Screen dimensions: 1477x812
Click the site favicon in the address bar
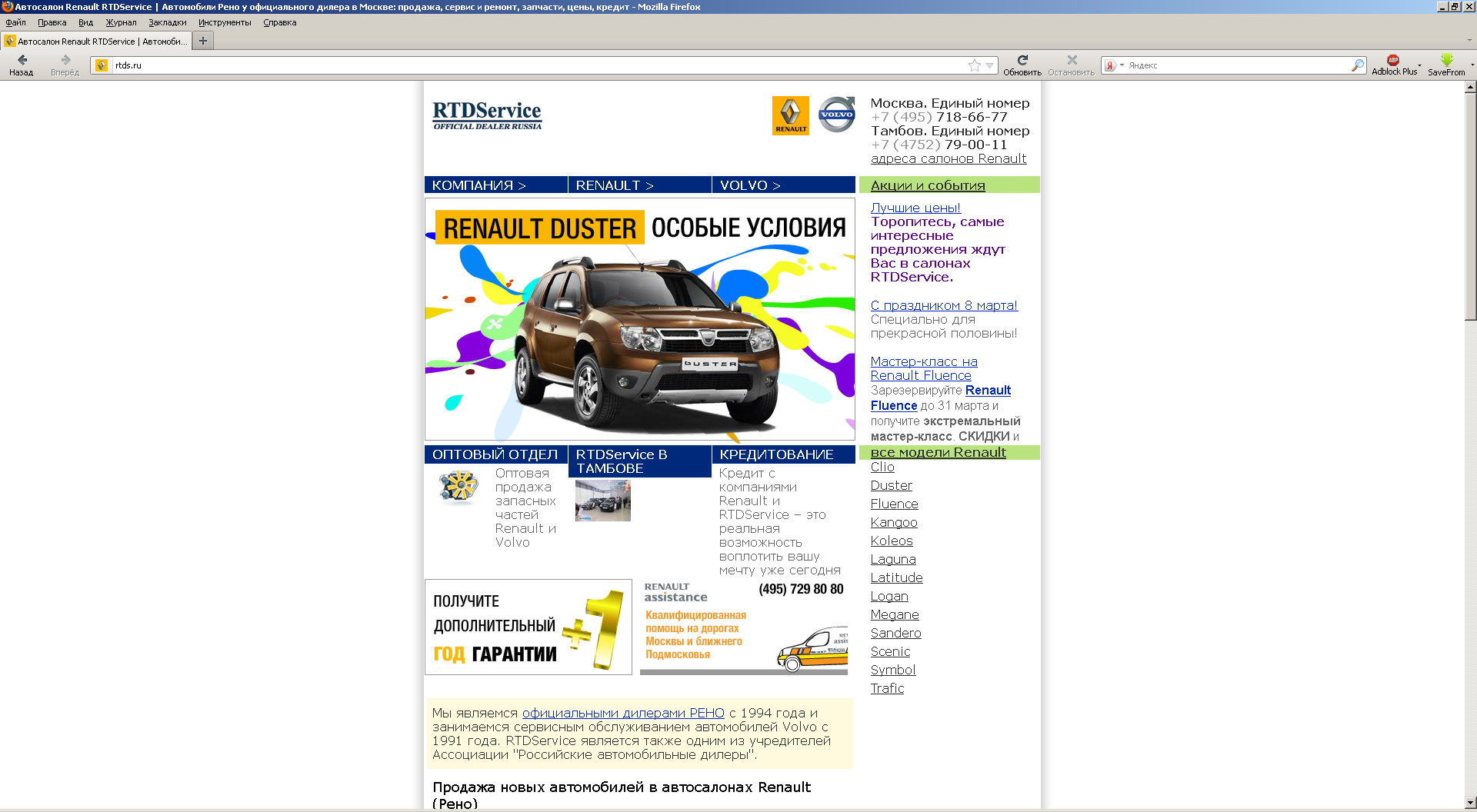(102, 65)
